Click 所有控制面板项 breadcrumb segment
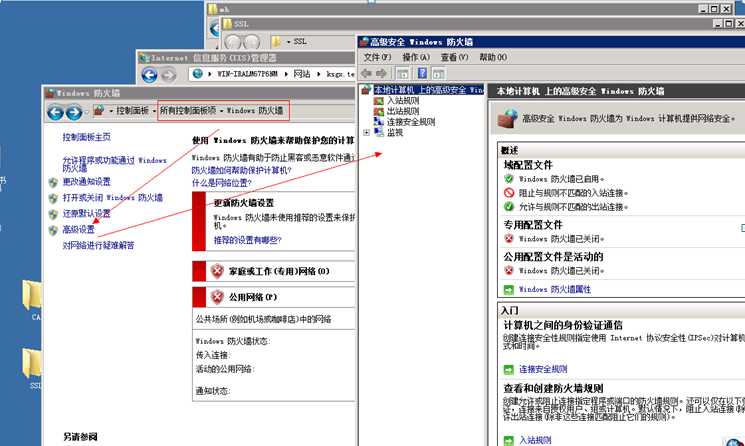The height and width of the screenshot is (446, 745). [x=188, y=111]
